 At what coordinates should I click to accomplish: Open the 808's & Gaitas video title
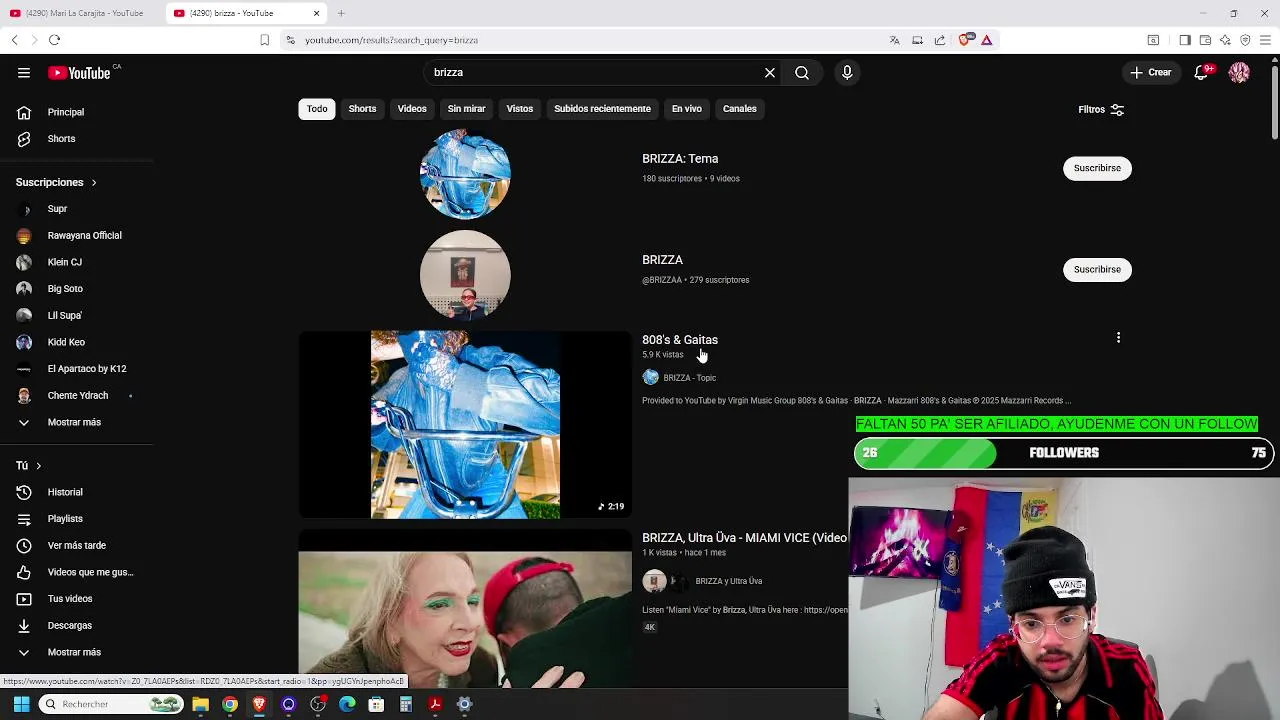[x=680, y=340]
